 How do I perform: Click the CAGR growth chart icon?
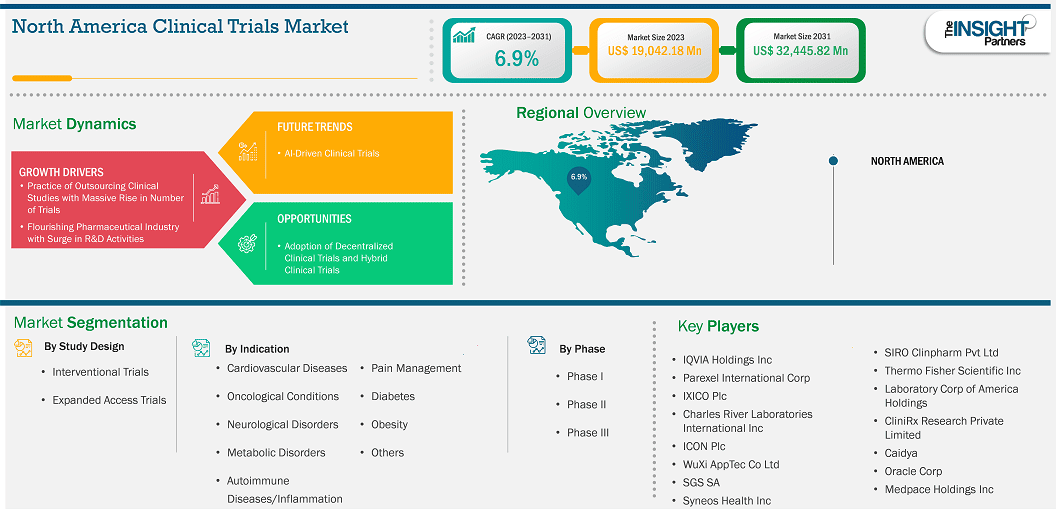[463, 35]
